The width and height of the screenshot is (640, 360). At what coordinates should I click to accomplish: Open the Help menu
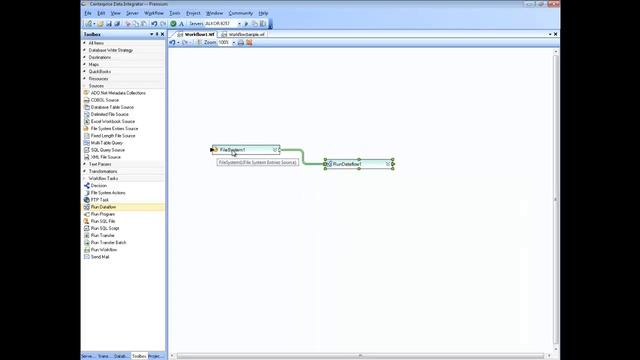(x=263, y=13)
